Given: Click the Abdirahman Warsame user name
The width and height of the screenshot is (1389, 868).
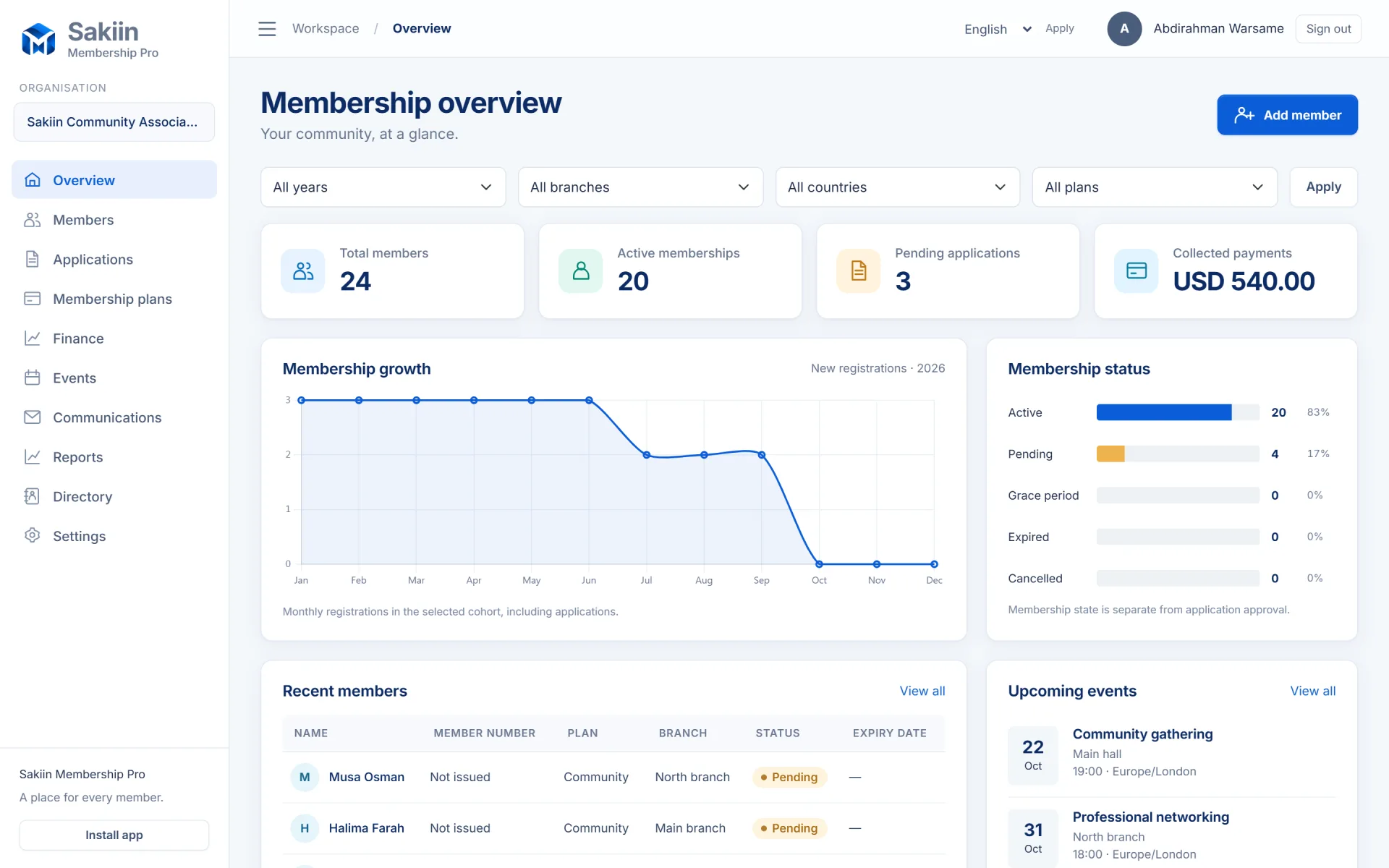Looking at the screenshot, I should [x=1218, y=28].
